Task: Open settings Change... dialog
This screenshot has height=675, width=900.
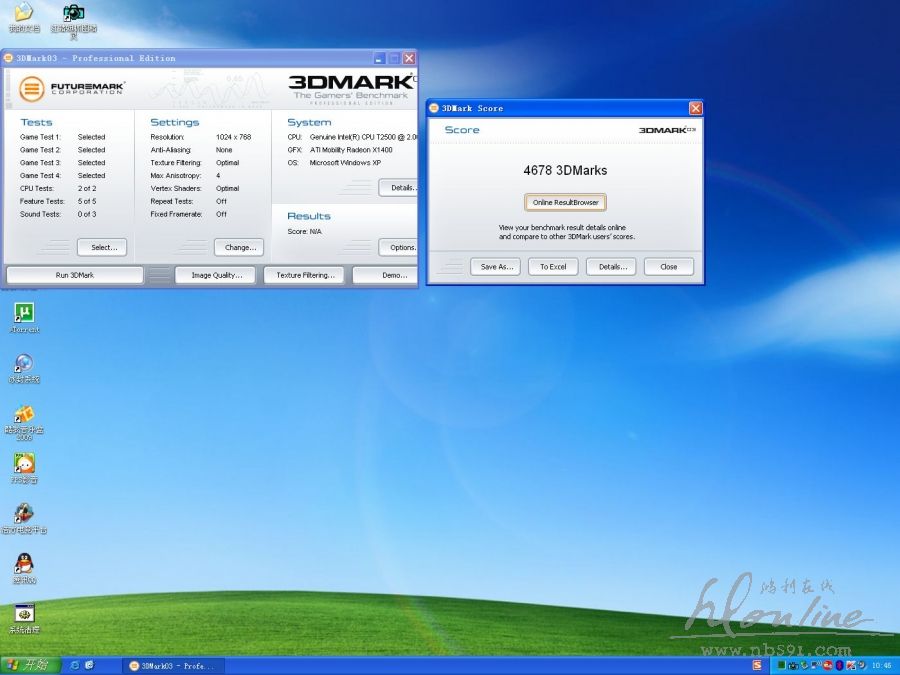Action: click(239, 247)
